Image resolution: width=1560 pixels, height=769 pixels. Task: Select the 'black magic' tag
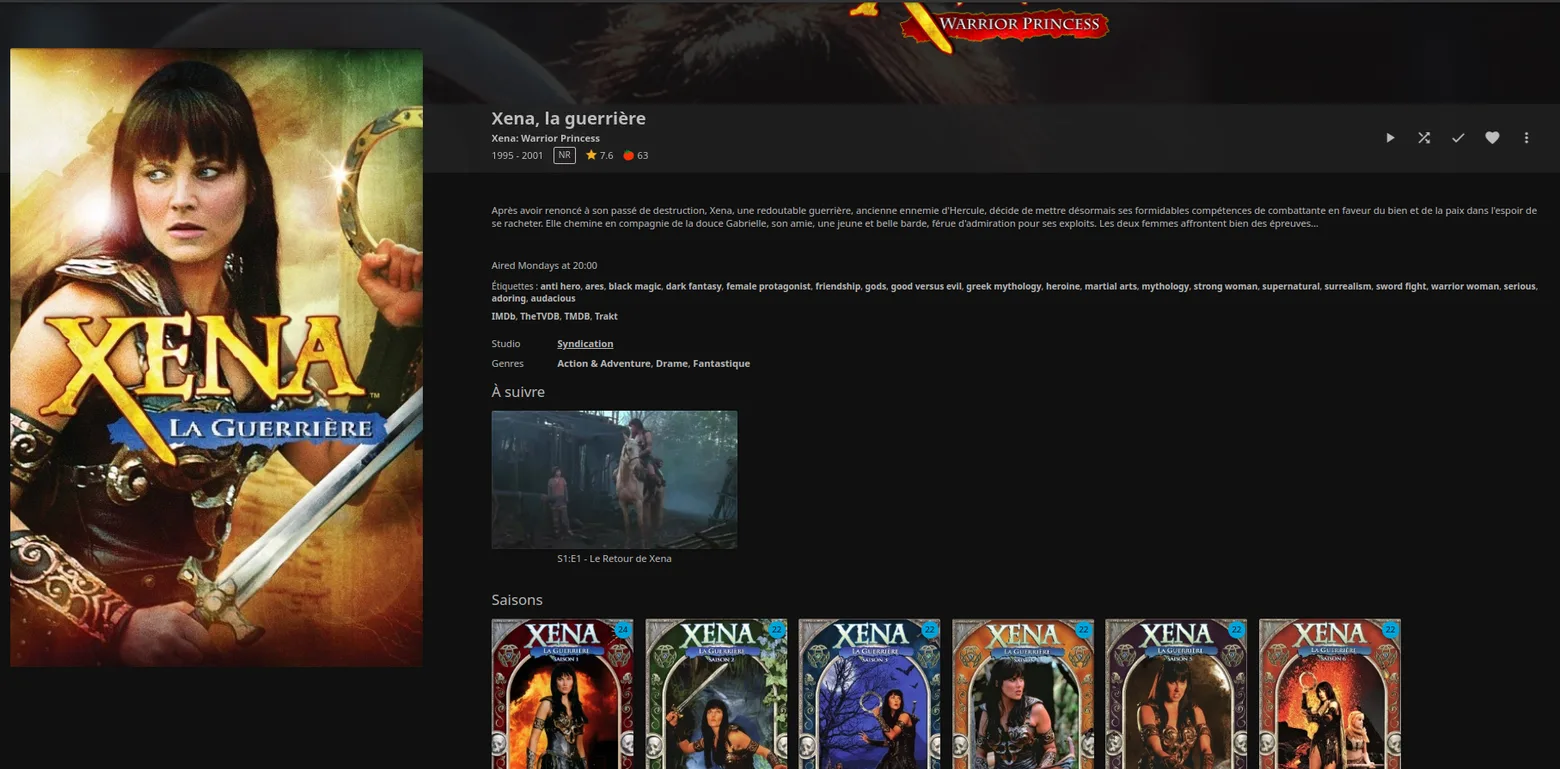point(634,287)
